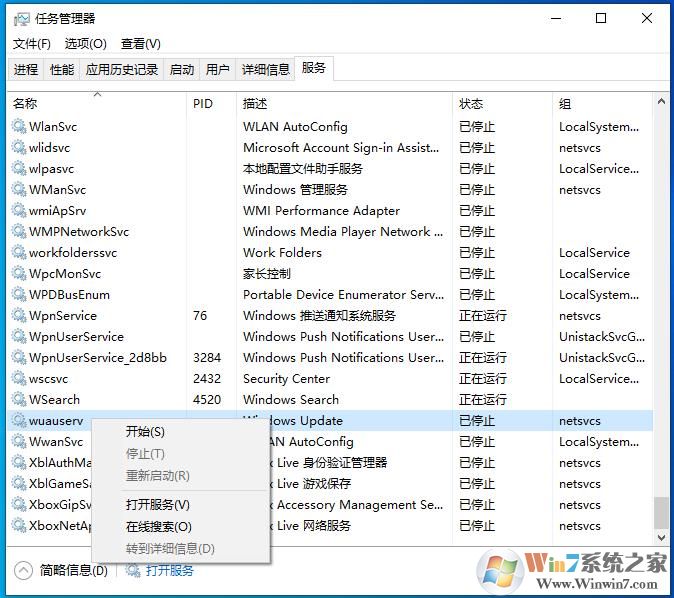Switch to the 性能 tab

pos(62,69)
